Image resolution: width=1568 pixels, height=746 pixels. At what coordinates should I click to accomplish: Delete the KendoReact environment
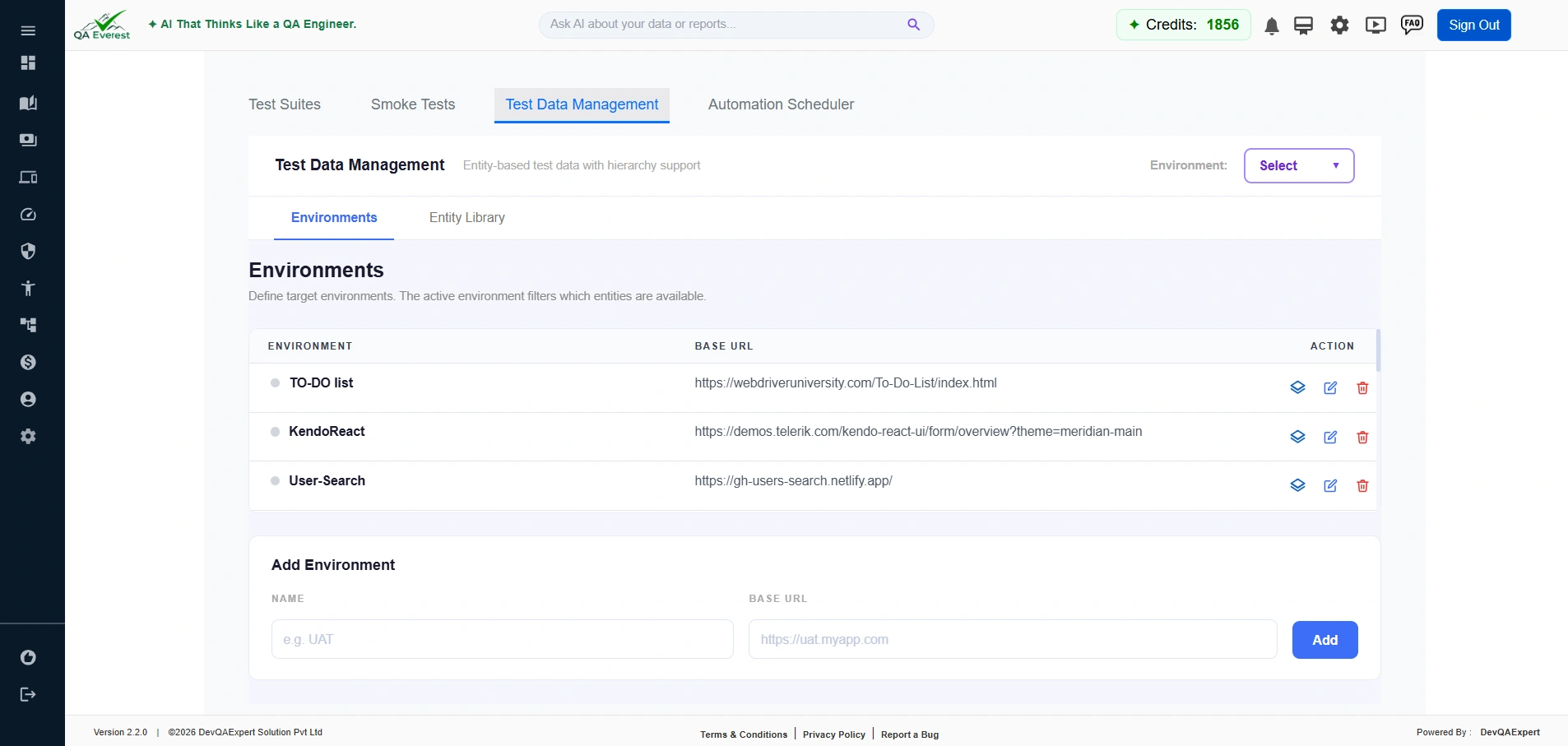(1362, 437)
